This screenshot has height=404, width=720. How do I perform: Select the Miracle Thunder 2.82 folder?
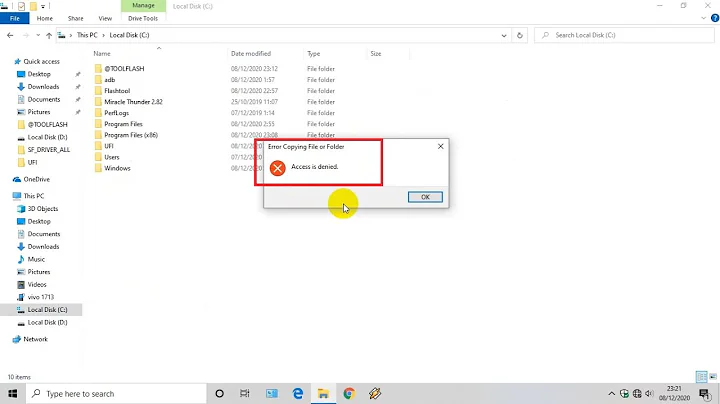tap(133, 101)
